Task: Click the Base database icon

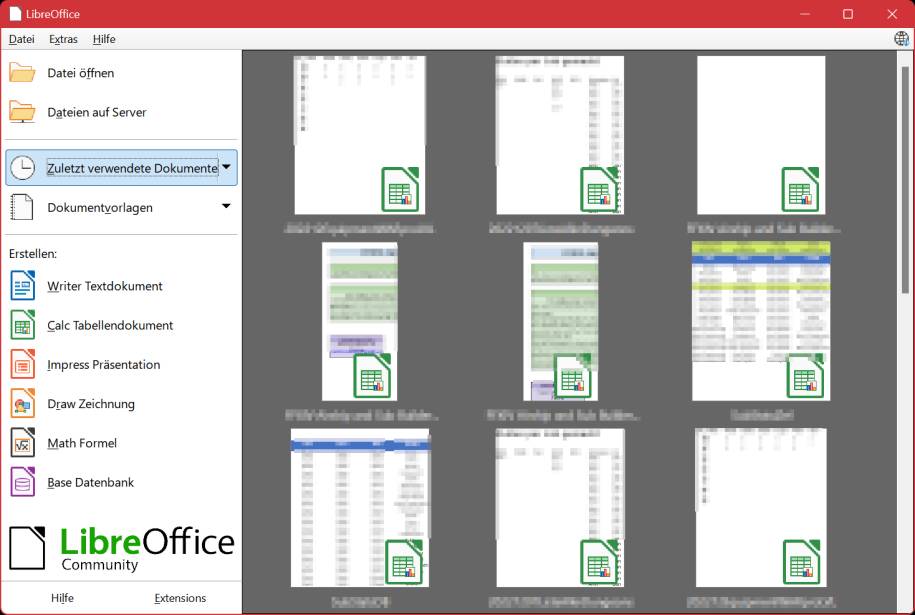Action: [x=23, y=482]
